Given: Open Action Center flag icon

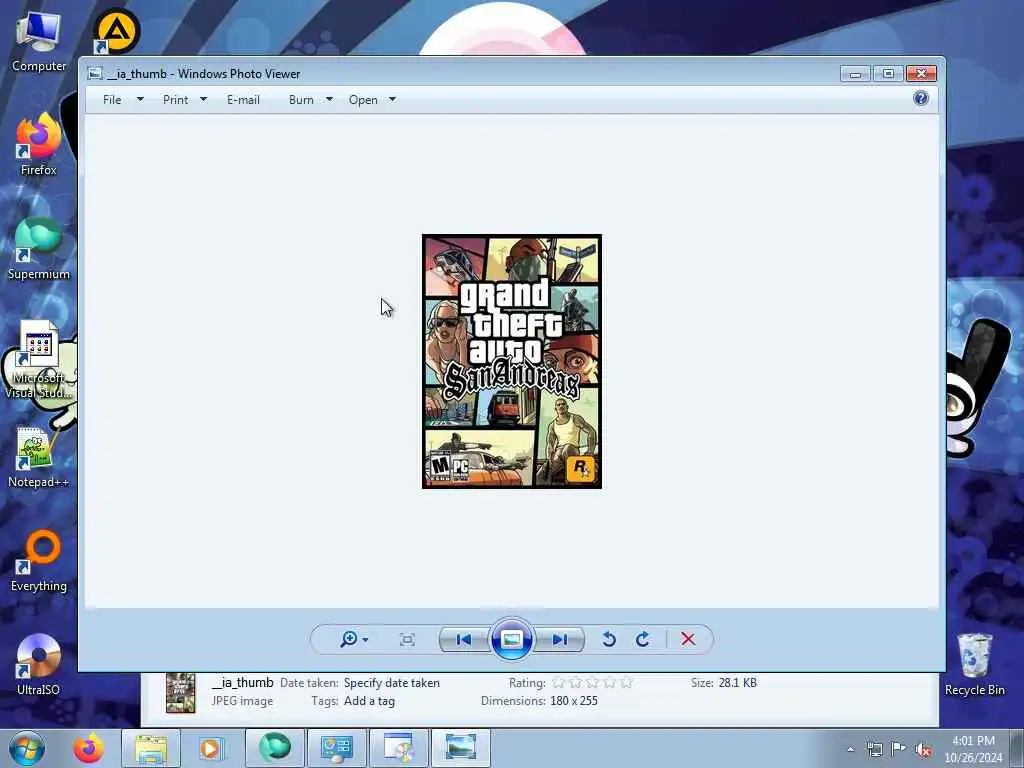Looking at the screenshot, I should [x=899, y=749].
